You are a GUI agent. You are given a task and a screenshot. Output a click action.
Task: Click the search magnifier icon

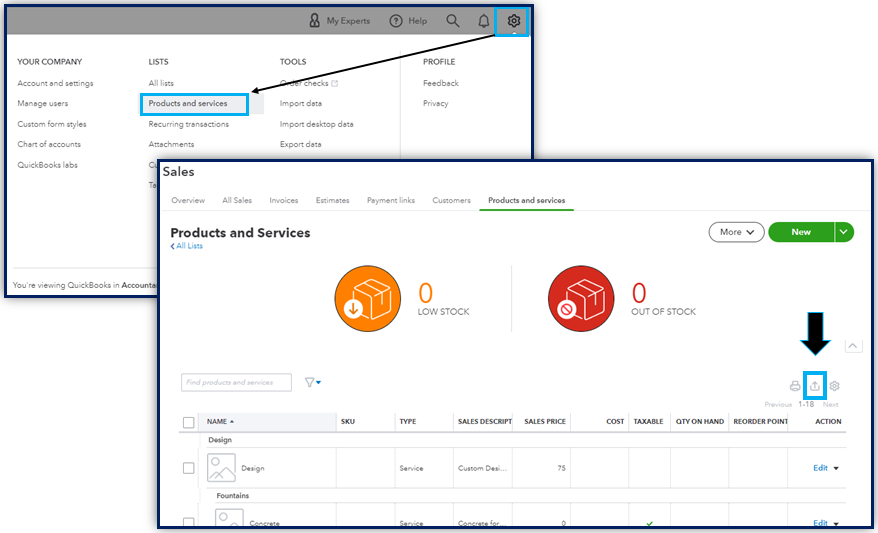[x=453, y=21]
